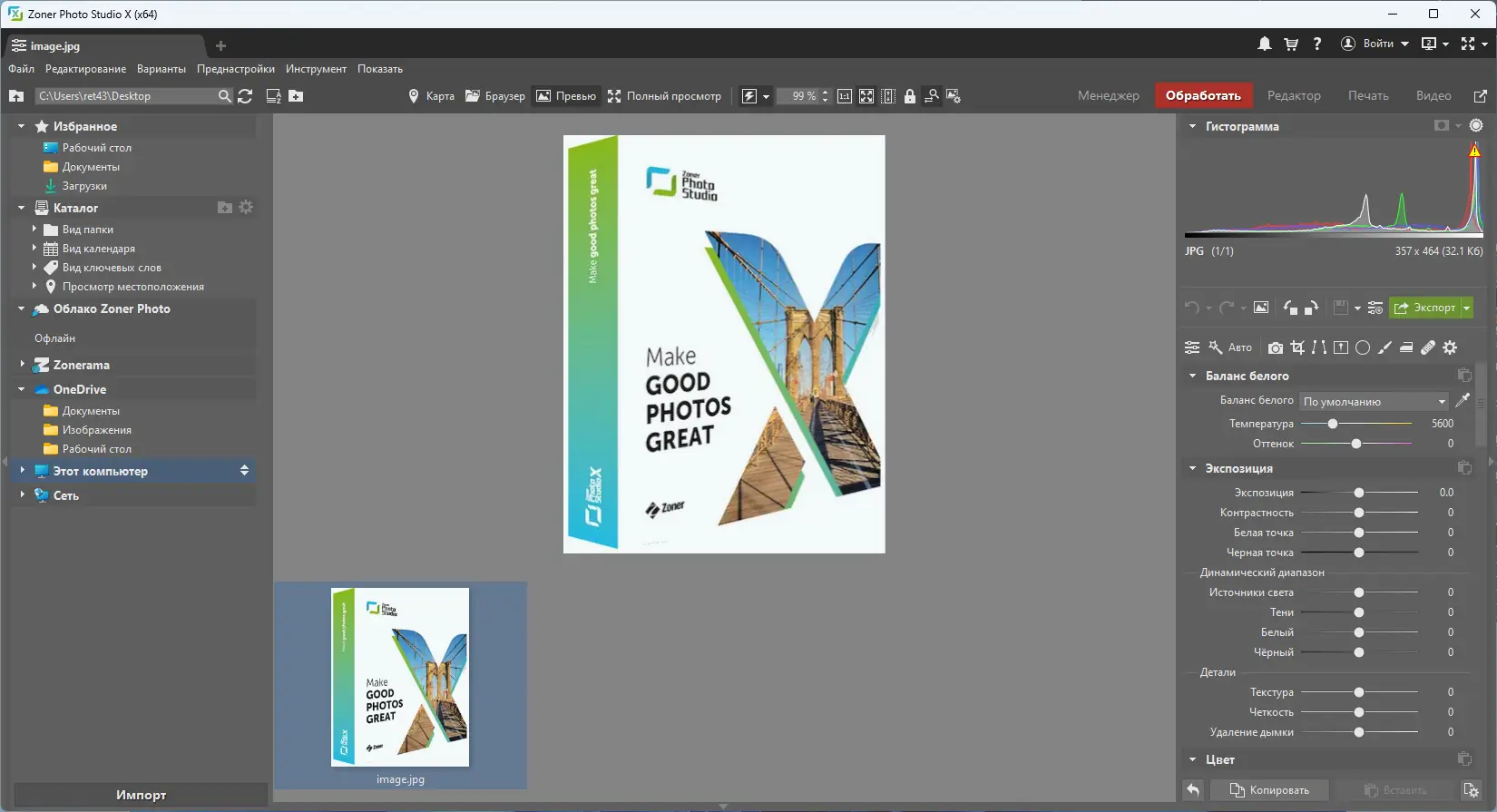
Task: Open the notifications bell
Action: point(1264,44)
